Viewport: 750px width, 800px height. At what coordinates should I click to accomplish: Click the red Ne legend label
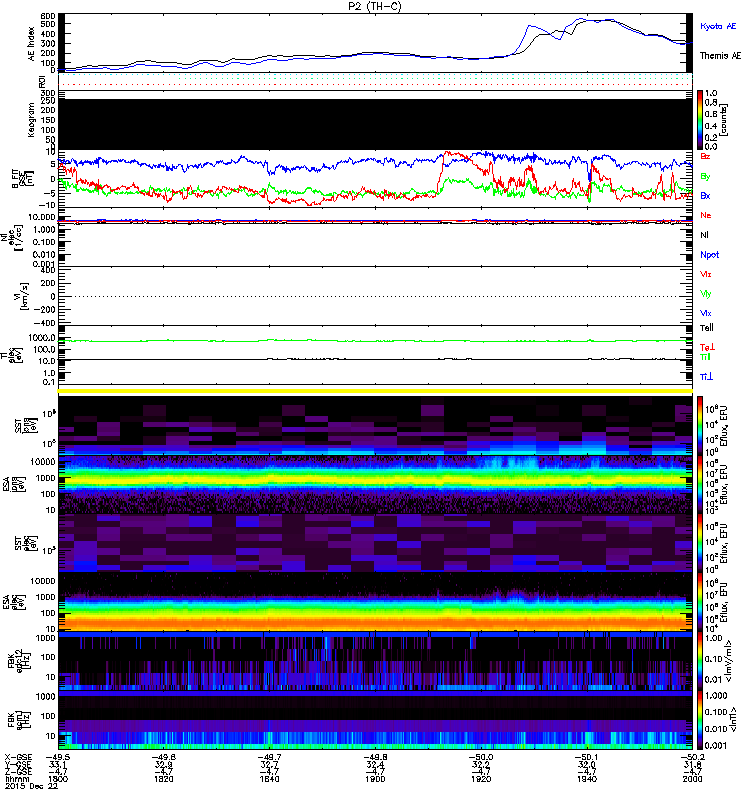[x=705, y=215]
